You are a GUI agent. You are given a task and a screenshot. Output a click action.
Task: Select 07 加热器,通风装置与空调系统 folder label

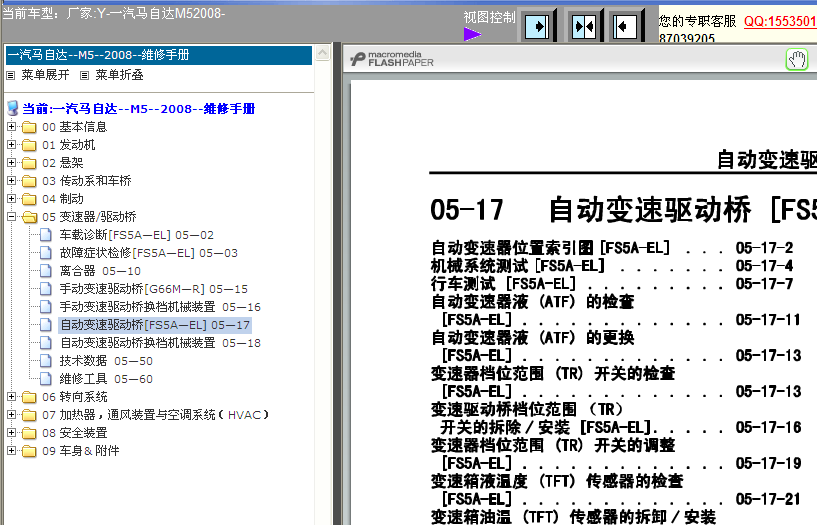click(156, 415)
